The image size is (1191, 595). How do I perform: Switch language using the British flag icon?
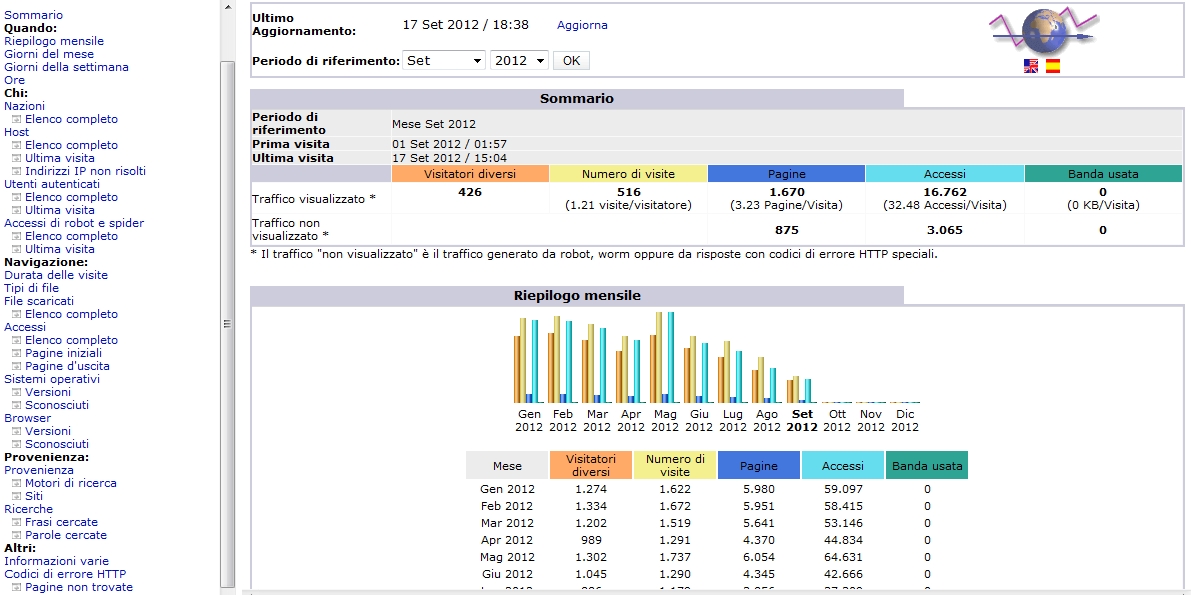click(x=1030, y=66)
